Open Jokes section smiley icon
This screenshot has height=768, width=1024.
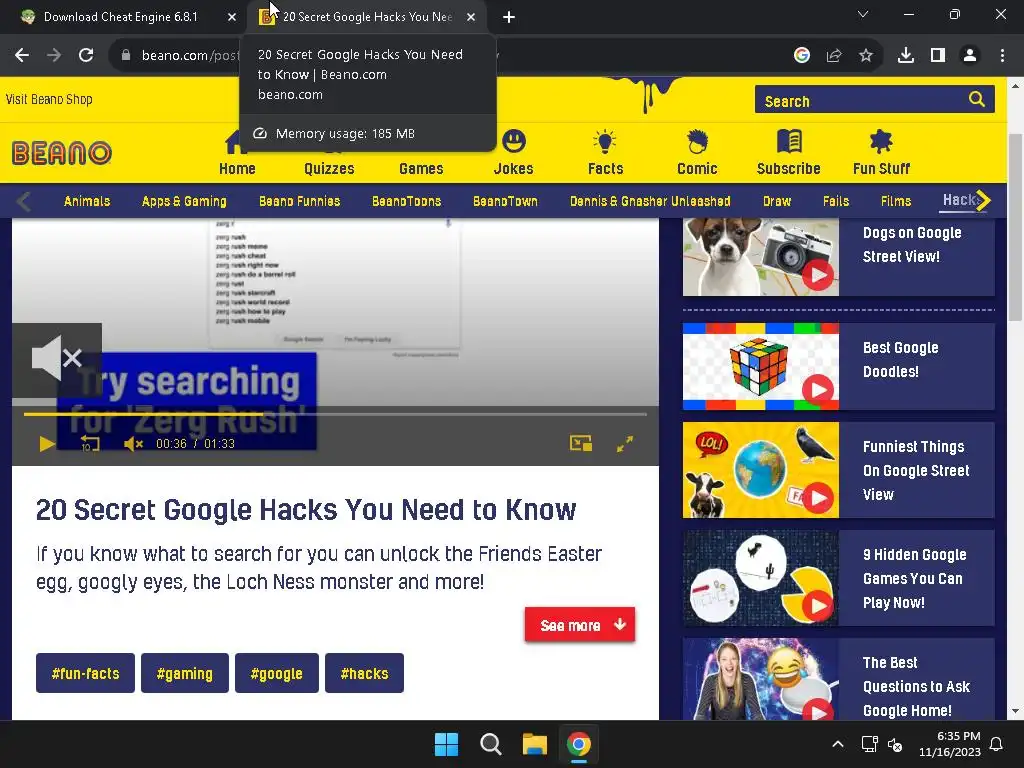tap(514, 141)
